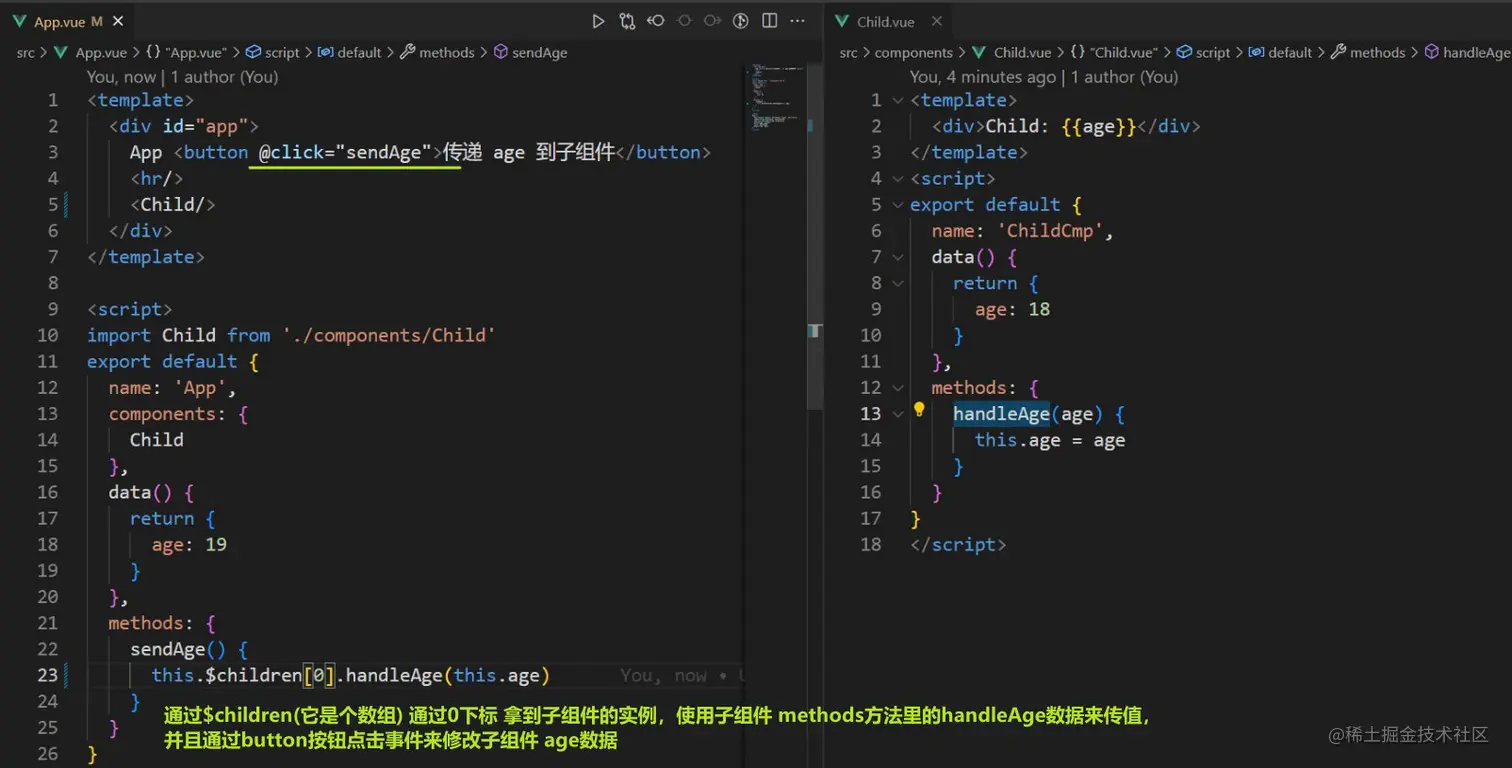Close the Child.vue tab with its X
The image size is (1512, 768).
point(938,21)
